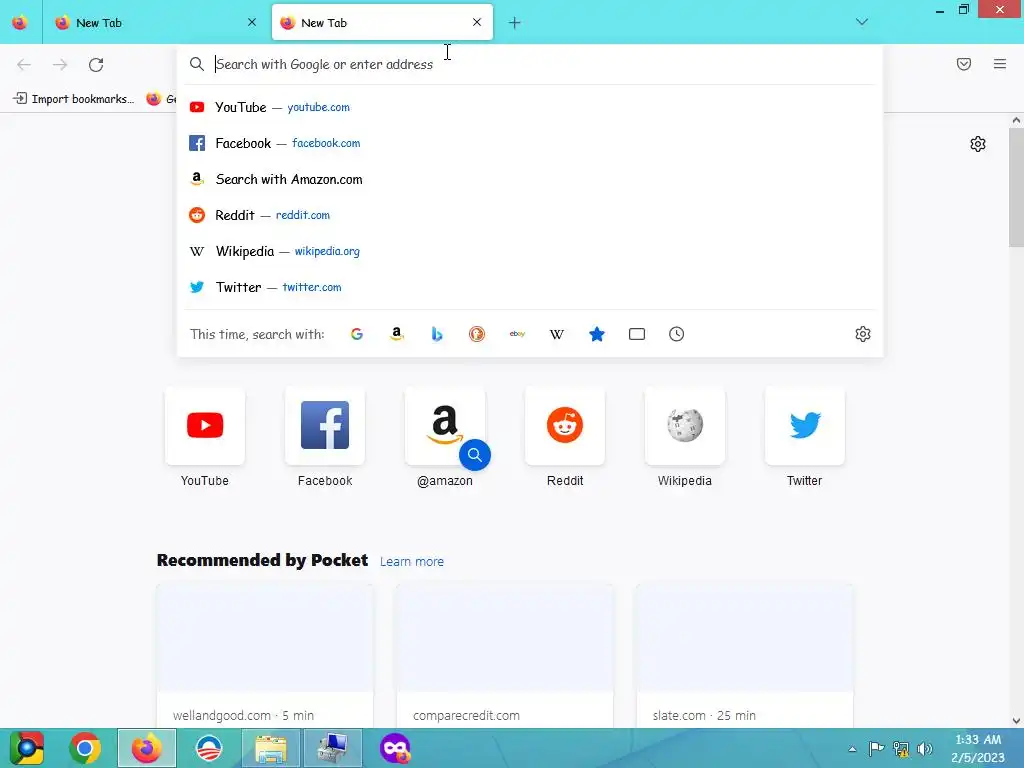This screenshot has height=768, width=1024.
Task: Click the network icon in system tray
Action: pos(901,748)
